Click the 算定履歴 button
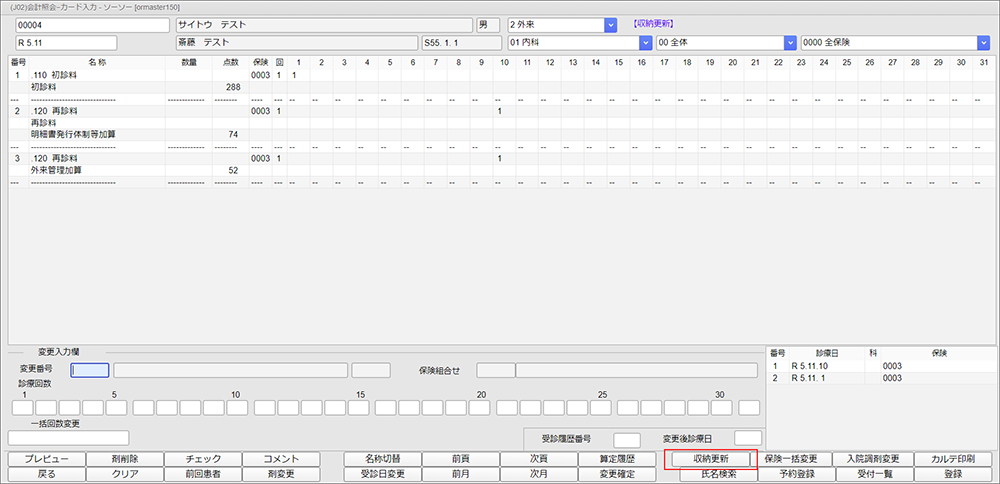 tap(617, 458)
